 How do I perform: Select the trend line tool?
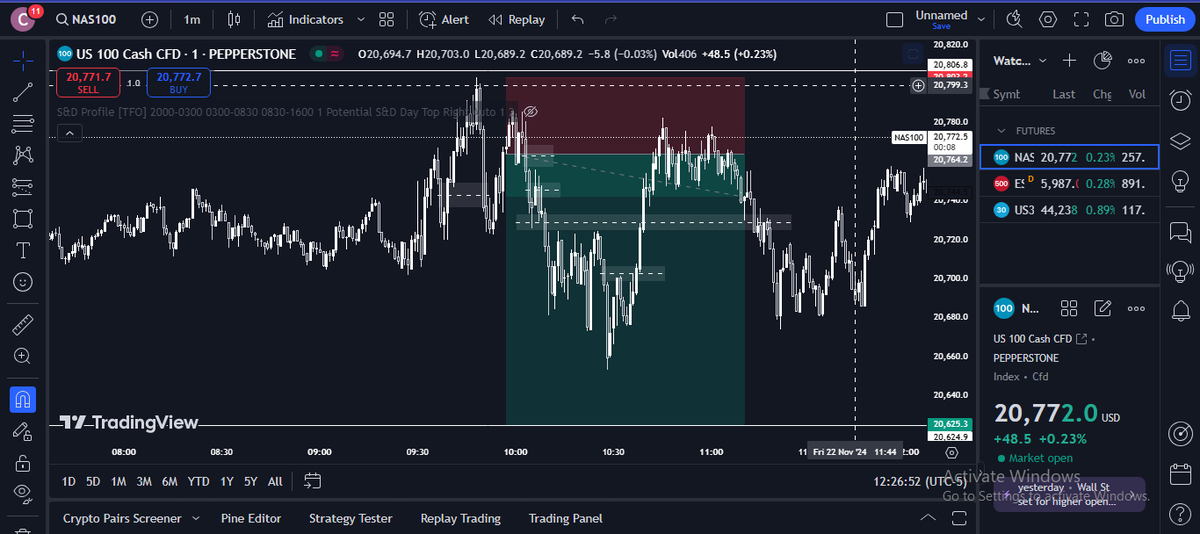coord(23,93)
